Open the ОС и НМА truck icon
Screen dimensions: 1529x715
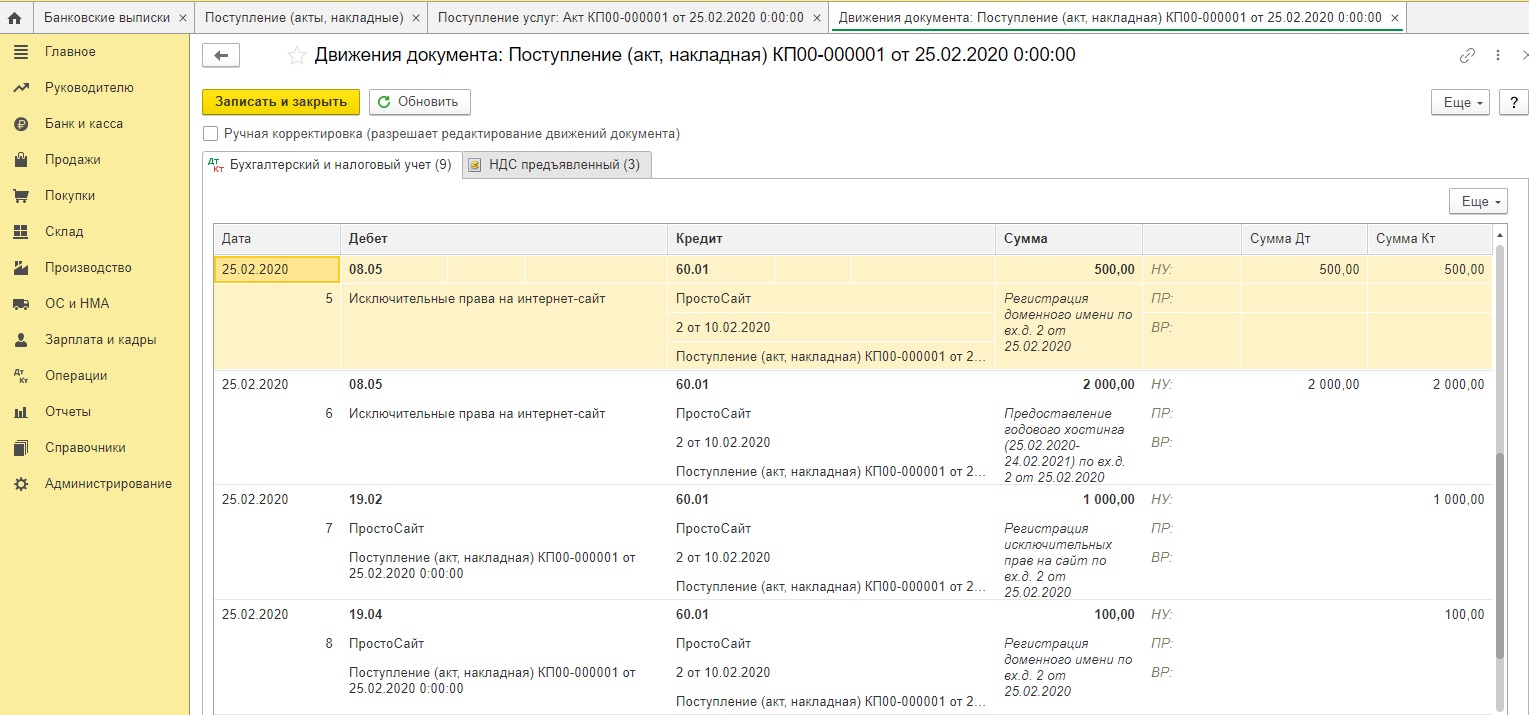coord(20,304)
